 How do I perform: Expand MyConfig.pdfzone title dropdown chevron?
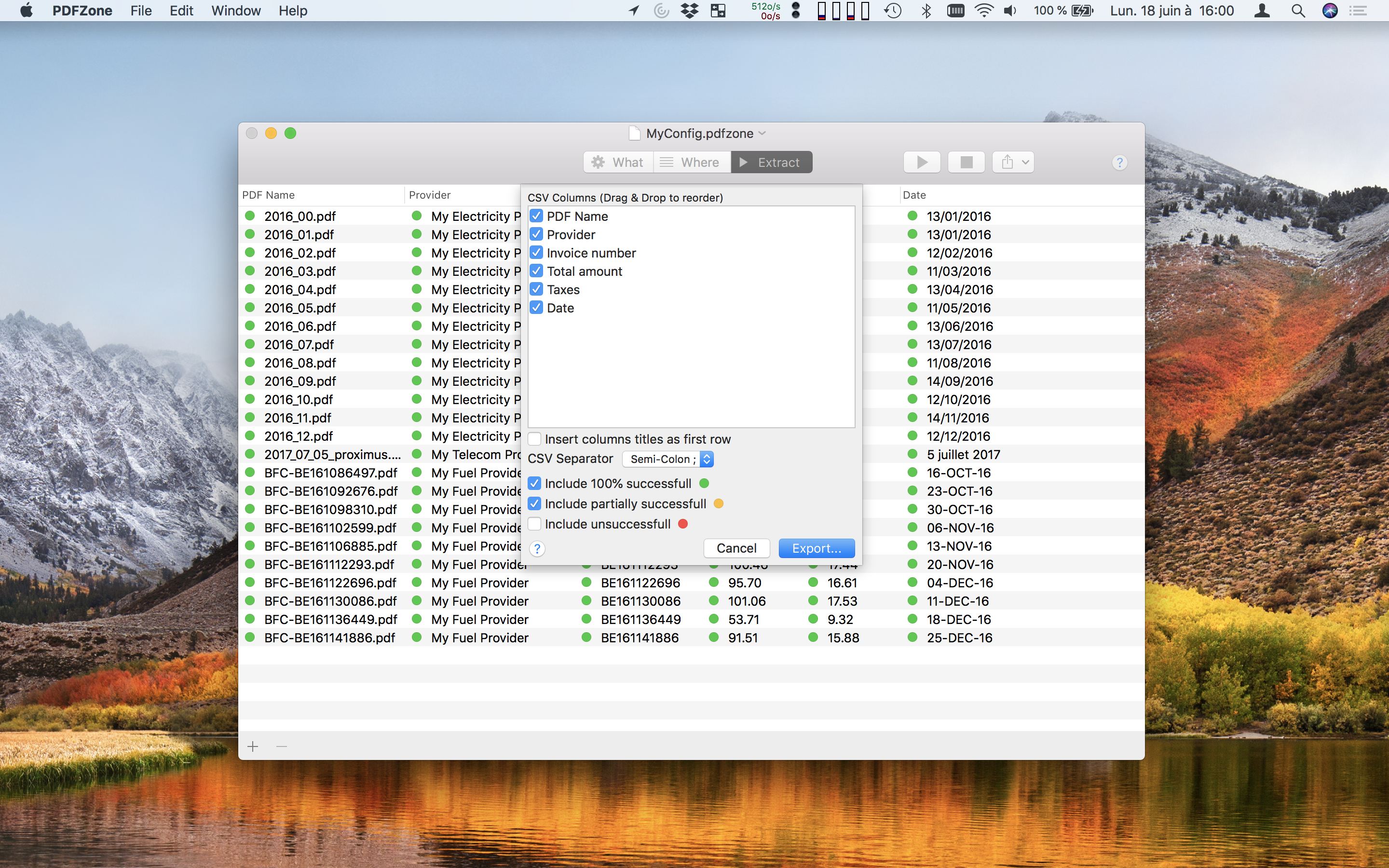pos(762,133)
